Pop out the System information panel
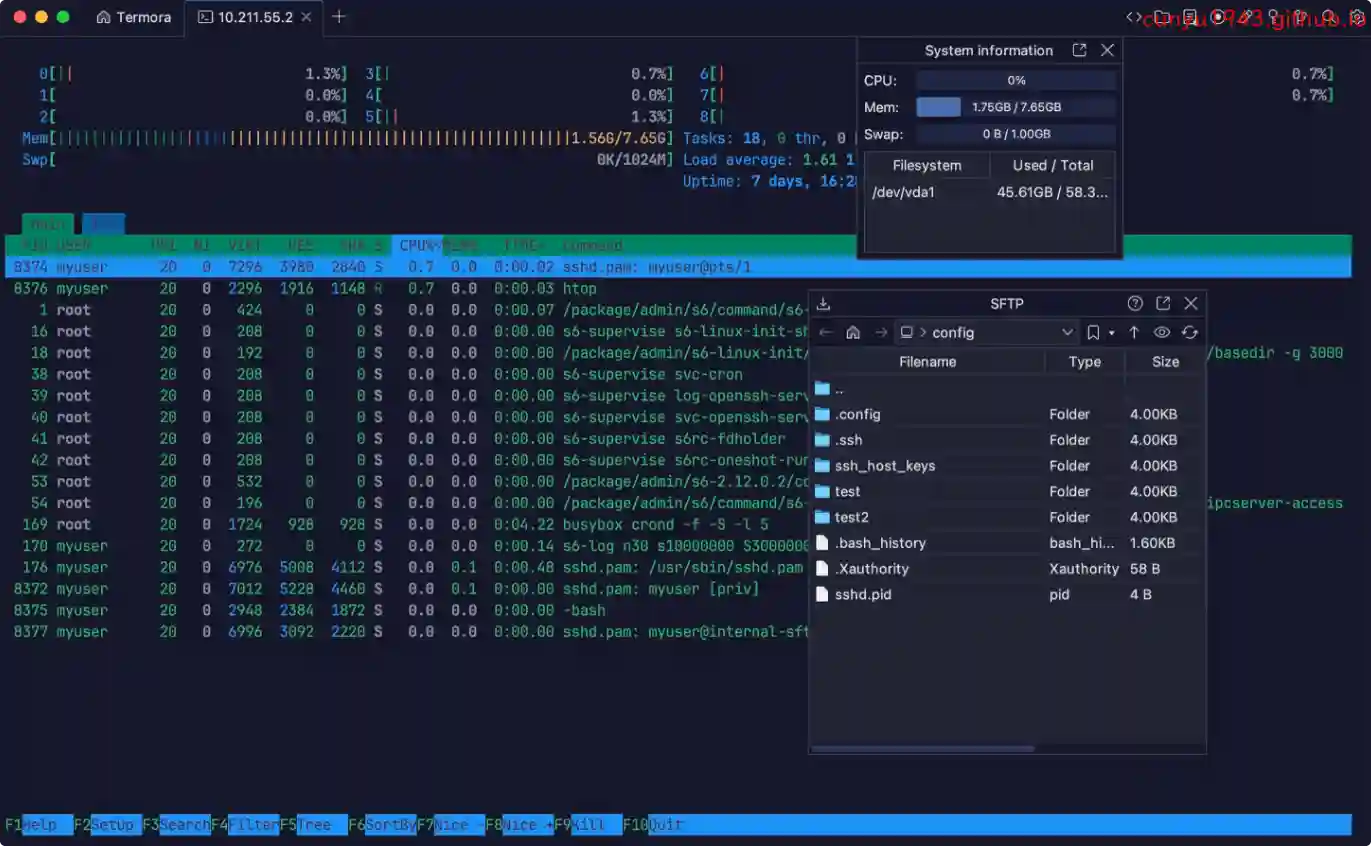The image size is (1371, 846). tap(1079, 51)
